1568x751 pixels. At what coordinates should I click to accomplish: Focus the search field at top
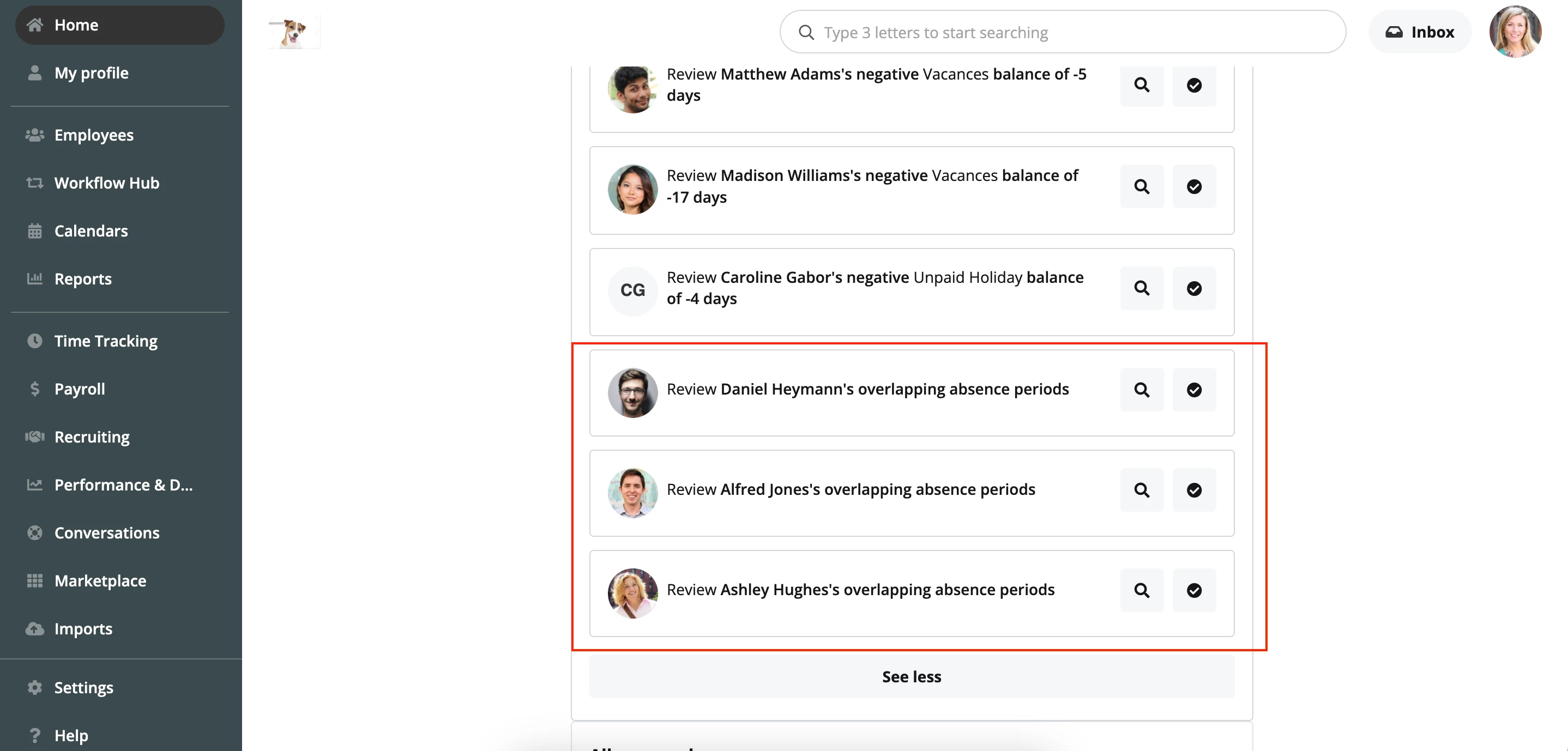1062,32
